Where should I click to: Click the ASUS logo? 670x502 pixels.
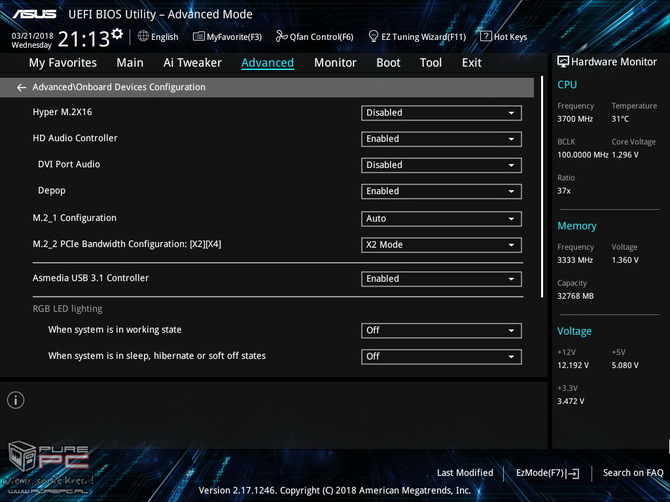pos(35,14)
